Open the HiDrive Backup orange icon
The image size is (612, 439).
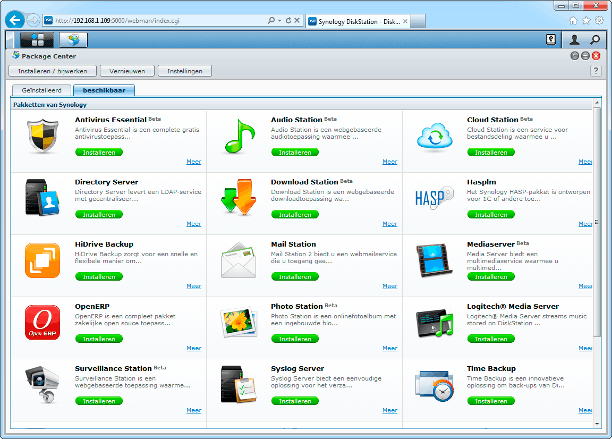pyautogui.click(x=43, y=260)
